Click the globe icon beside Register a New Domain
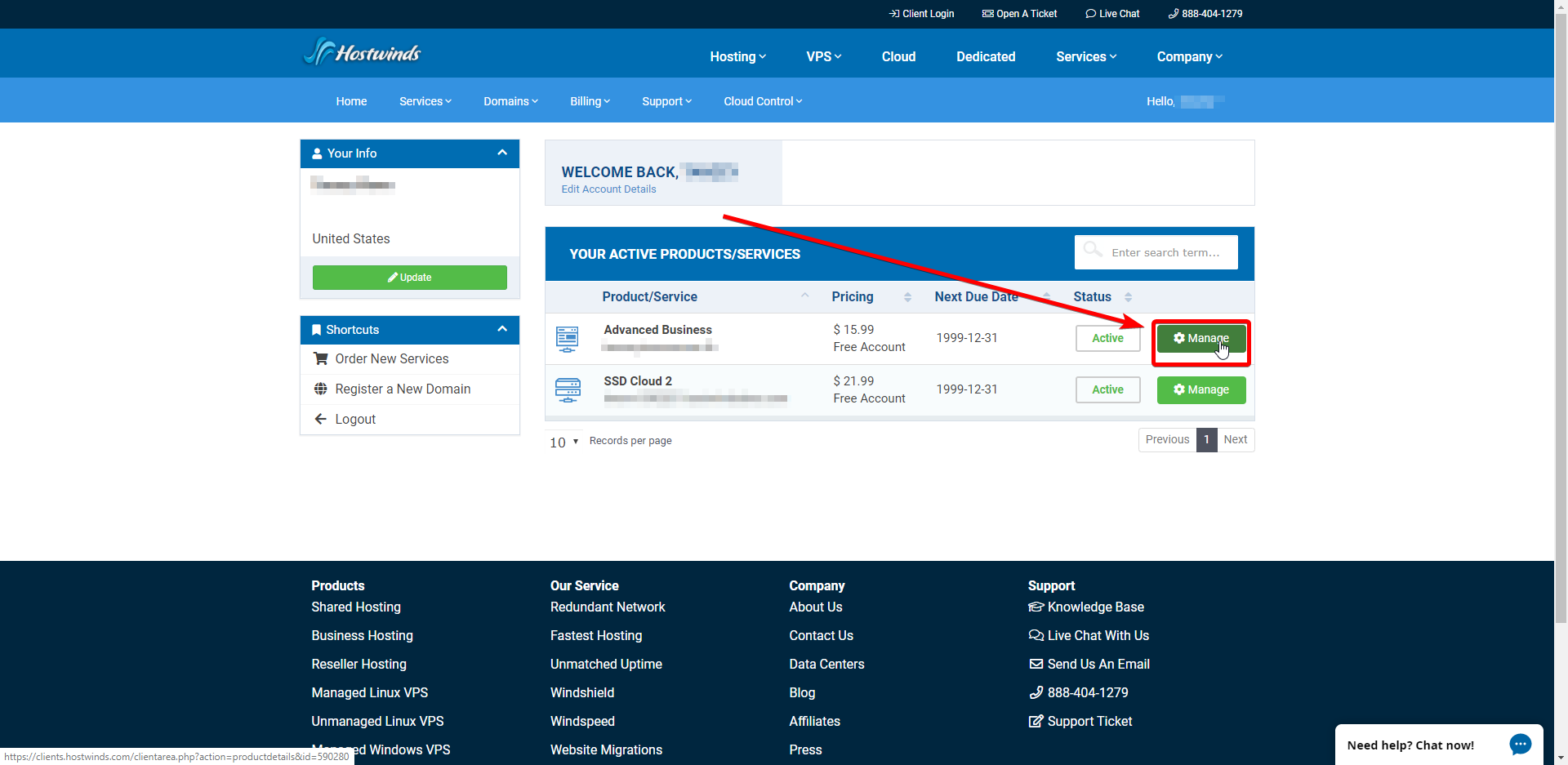 (321, 389)
